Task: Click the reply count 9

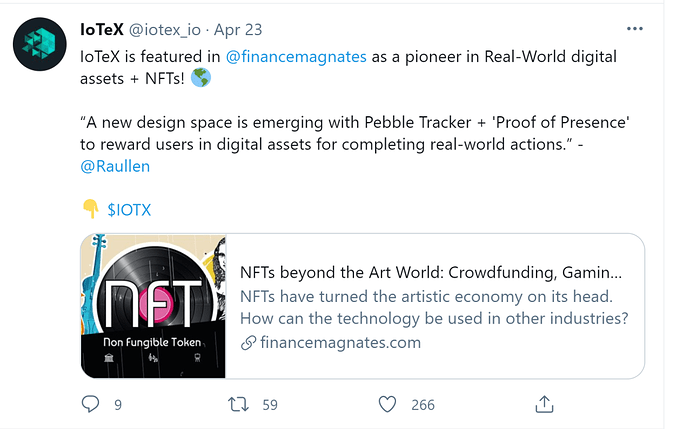Action: point(118,405)
